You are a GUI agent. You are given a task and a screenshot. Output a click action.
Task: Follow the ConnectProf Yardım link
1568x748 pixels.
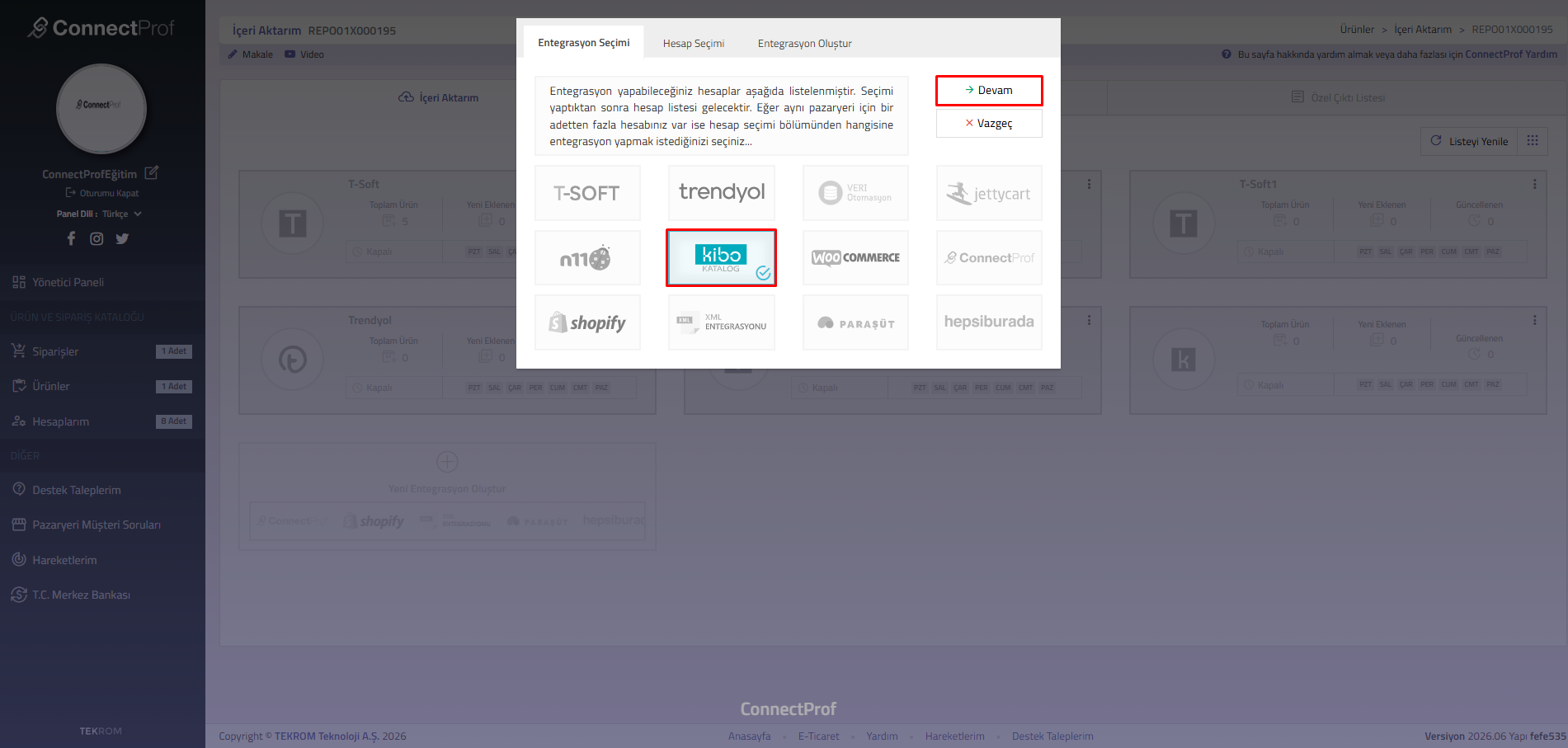click(1511, 54)
